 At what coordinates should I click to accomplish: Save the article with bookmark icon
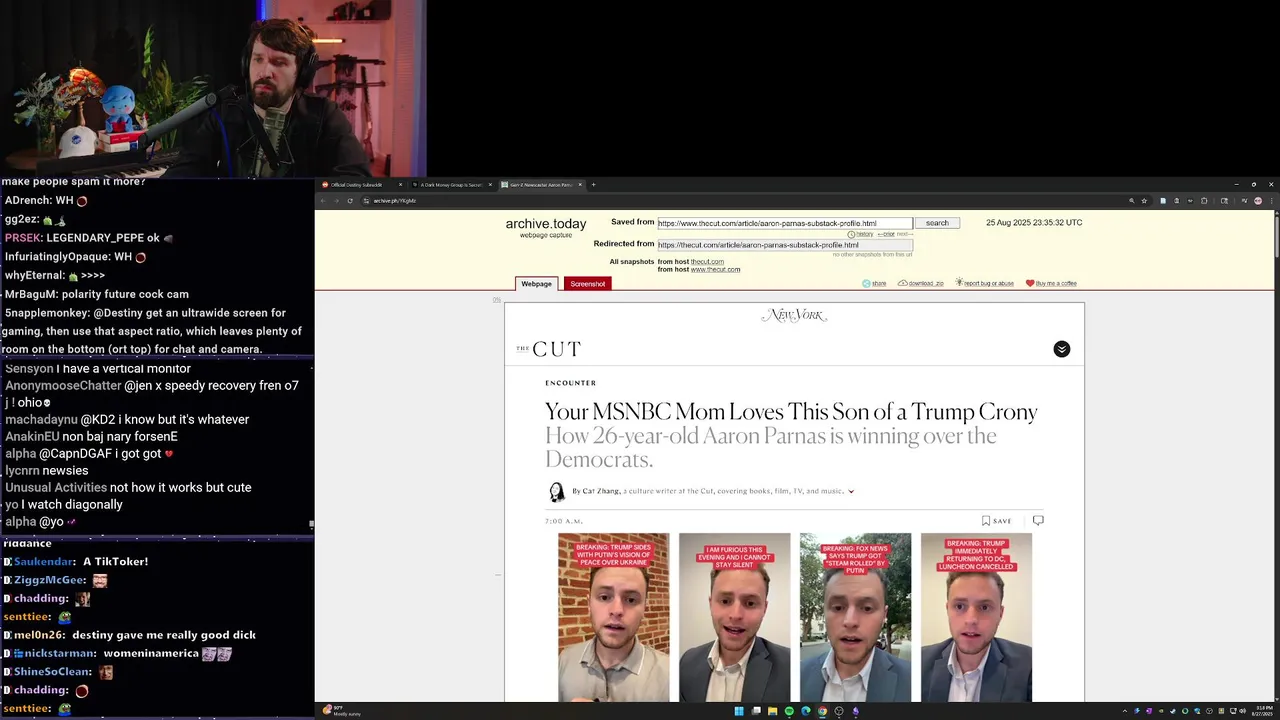pos(996,520)
